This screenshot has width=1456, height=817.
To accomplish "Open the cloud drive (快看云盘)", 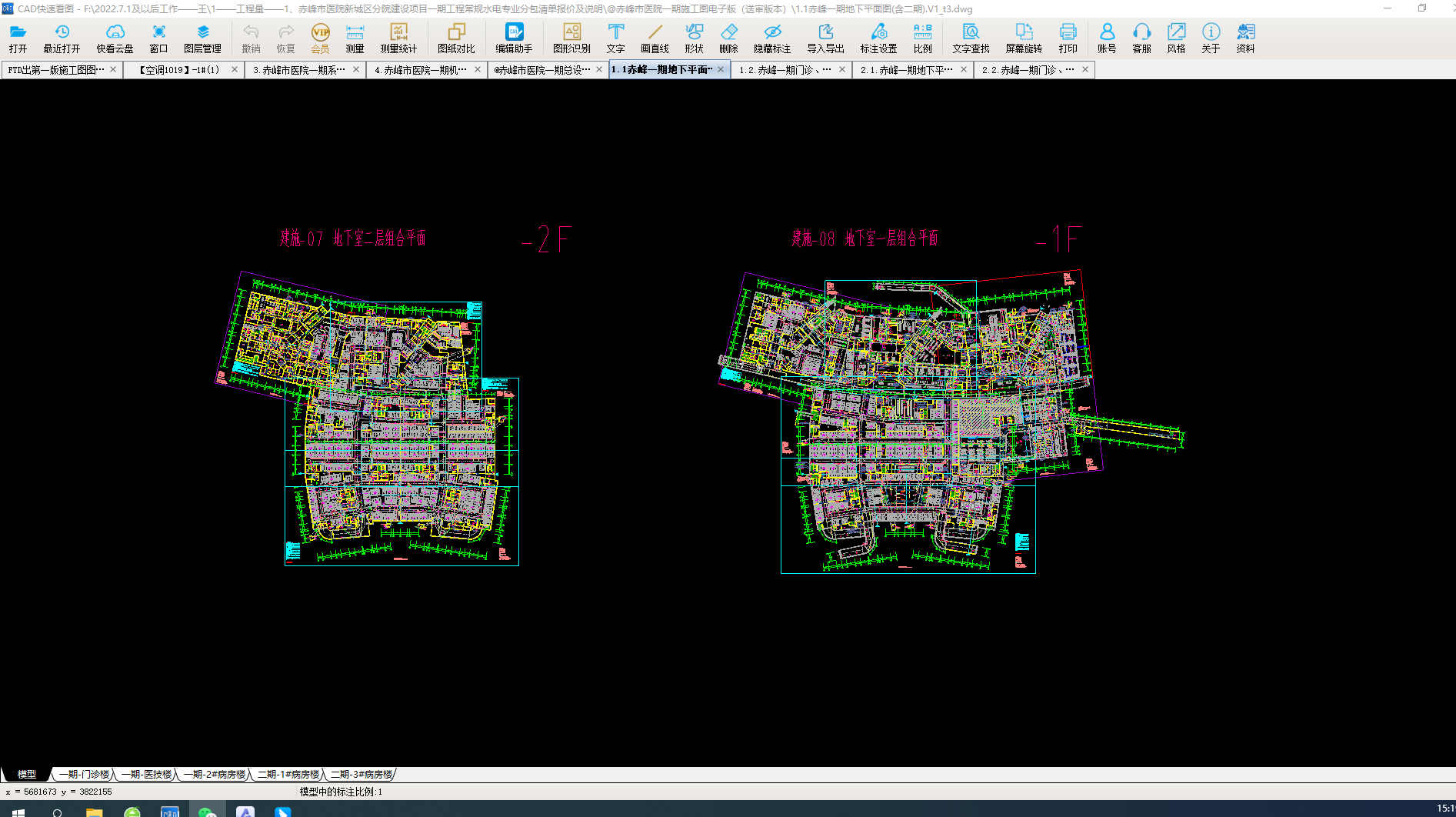I will tap(115, 38).
